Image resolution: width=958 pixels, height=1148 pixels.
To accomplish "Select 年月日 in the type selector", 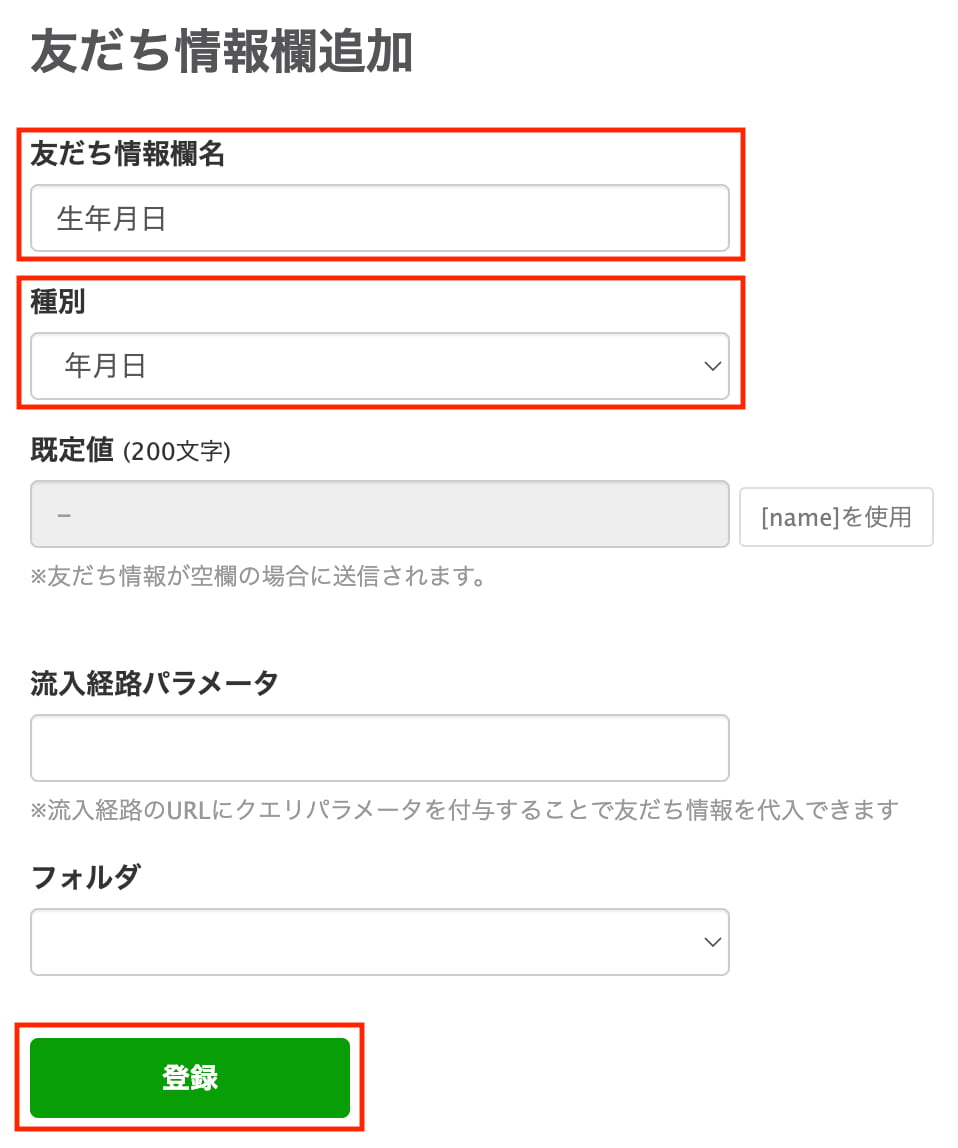I will (380, 366).
